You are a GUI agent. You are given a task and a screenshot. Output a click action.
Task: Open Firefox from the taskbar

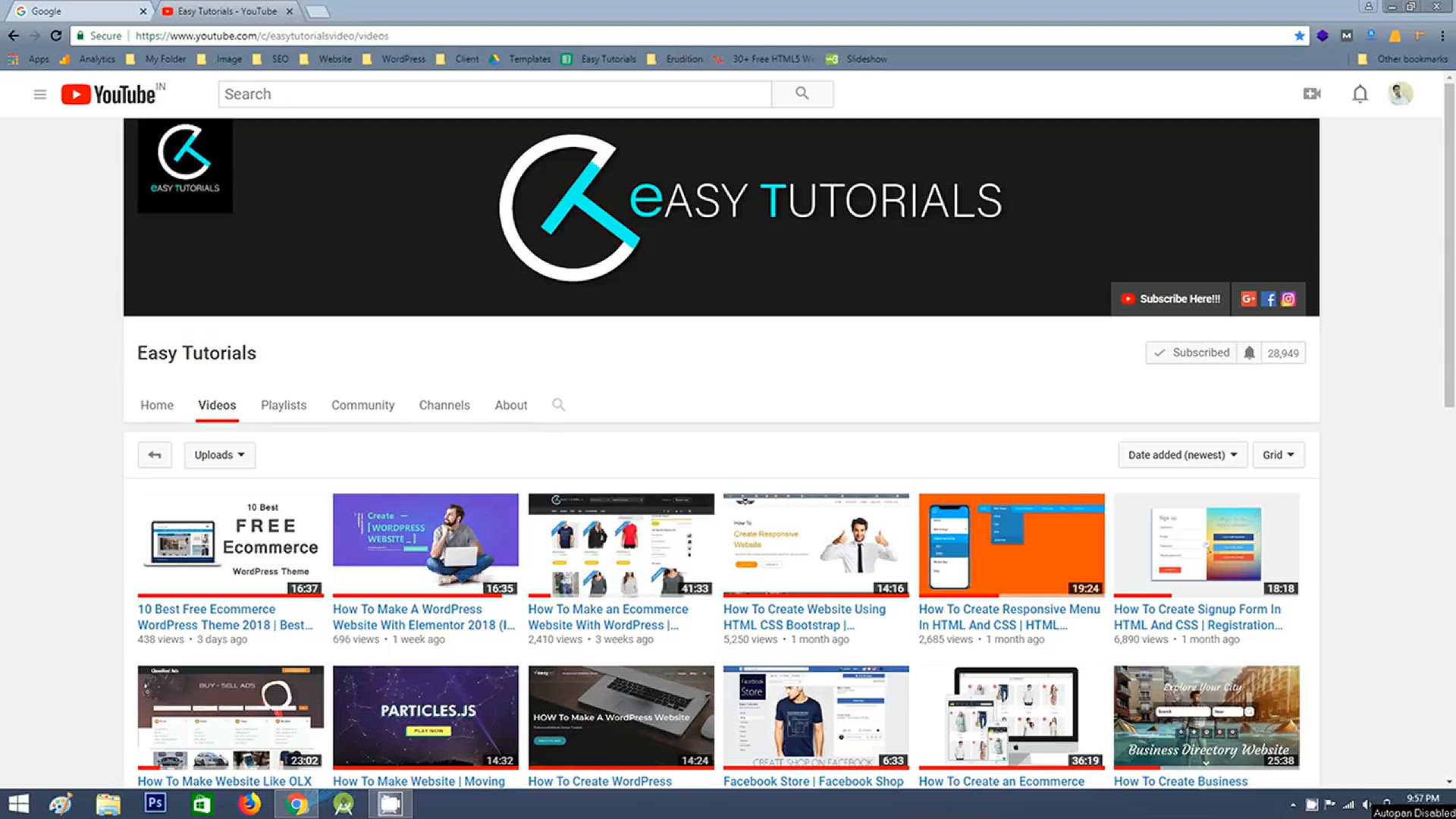[249, 804]
